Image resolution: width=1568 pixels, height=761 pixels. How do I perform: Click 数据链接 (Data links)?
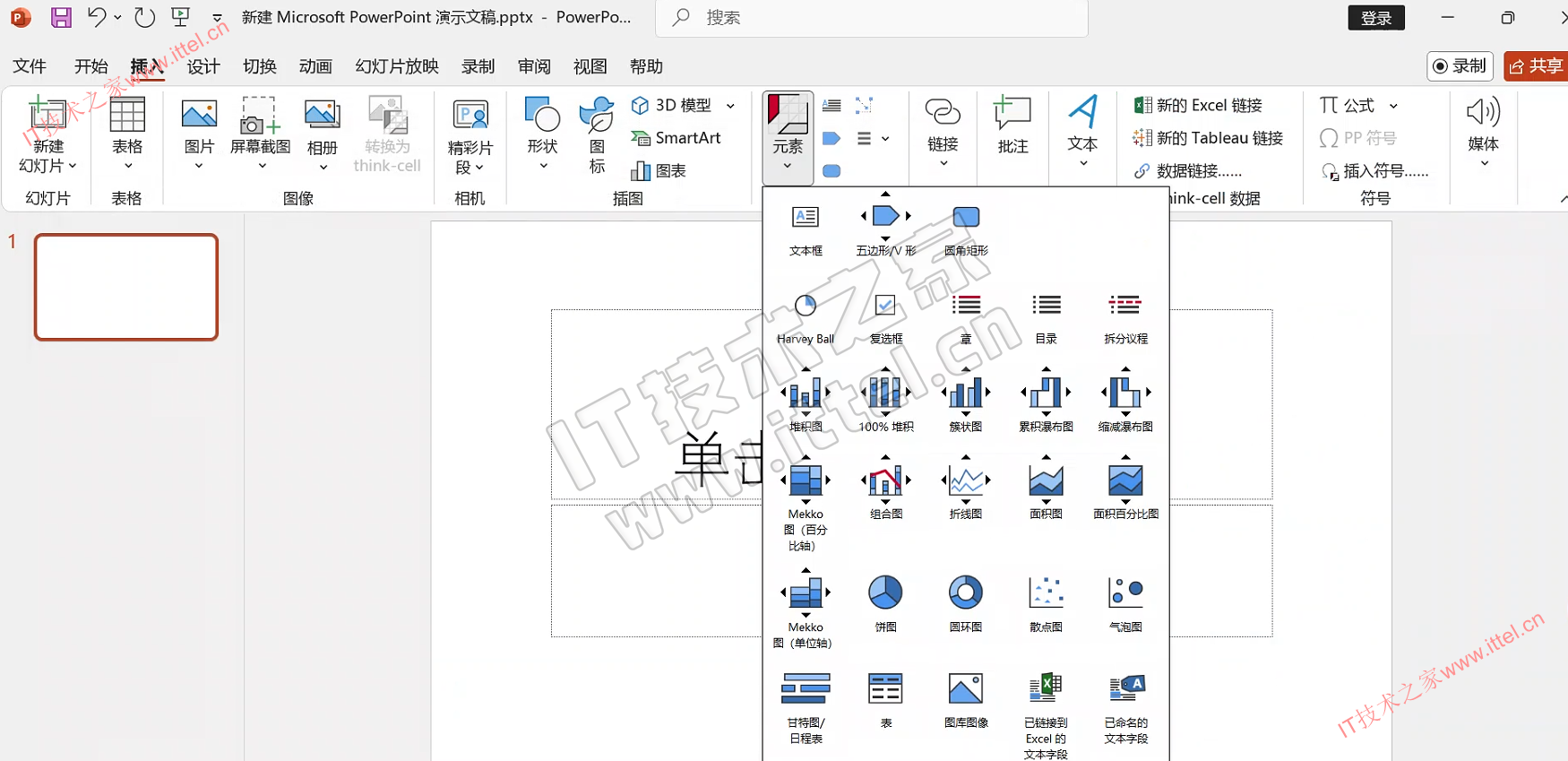tap(1188, 171)
